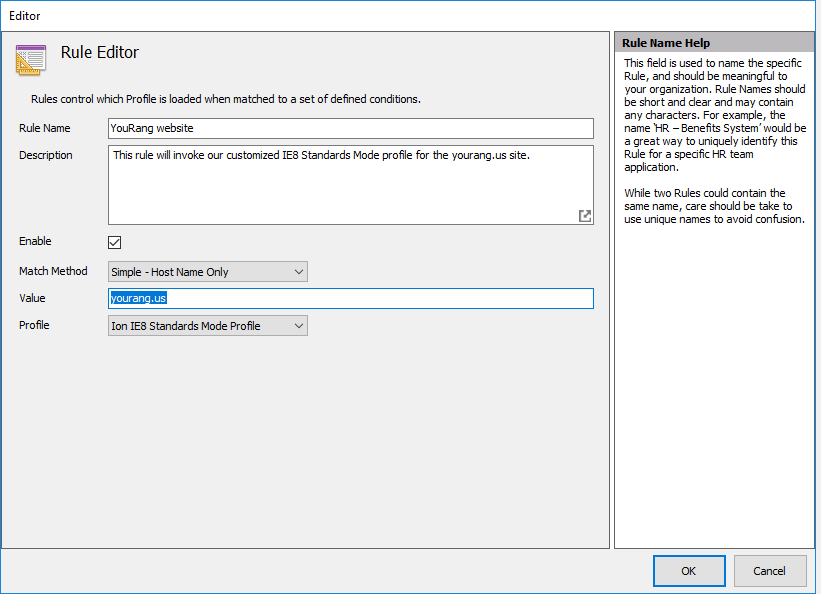Viewport: 821px width, 594px height.
Task: Click the Value label text
Action: [x=32, y=299]
